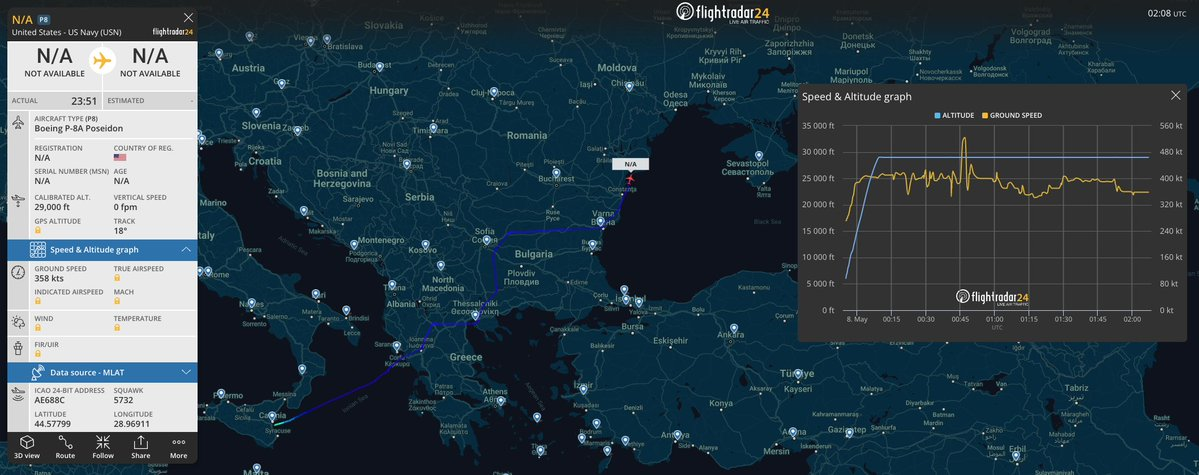Viewport: 1199px width, 475px height.
Task: Click the N/A aircraft label on map
Action: pyautogui.click(x=630, y=164)
